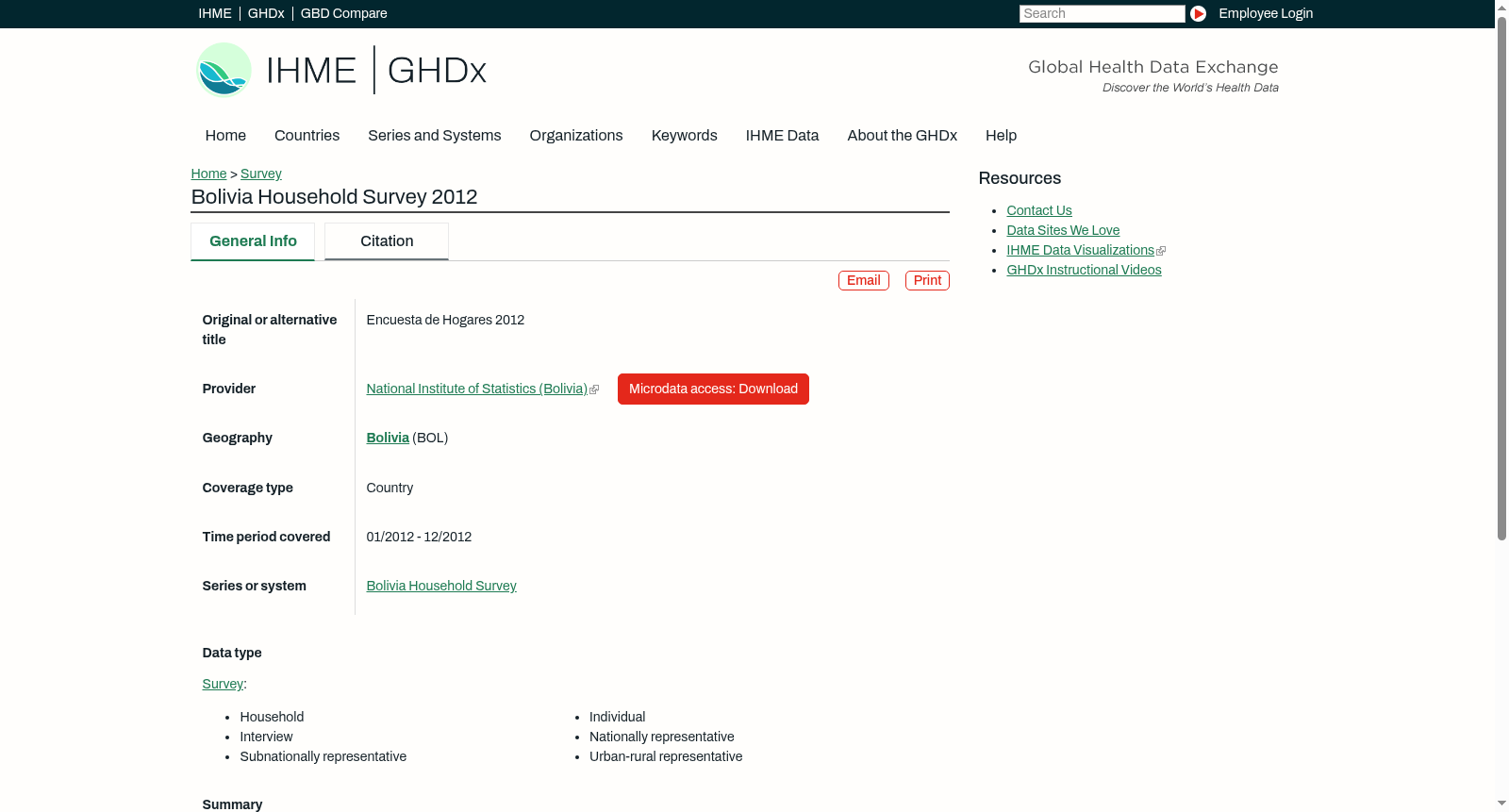This screenshot has width=1509, height=812.
Task: Click the page vertical scrollbar thumb
Action: point(1501,278)
